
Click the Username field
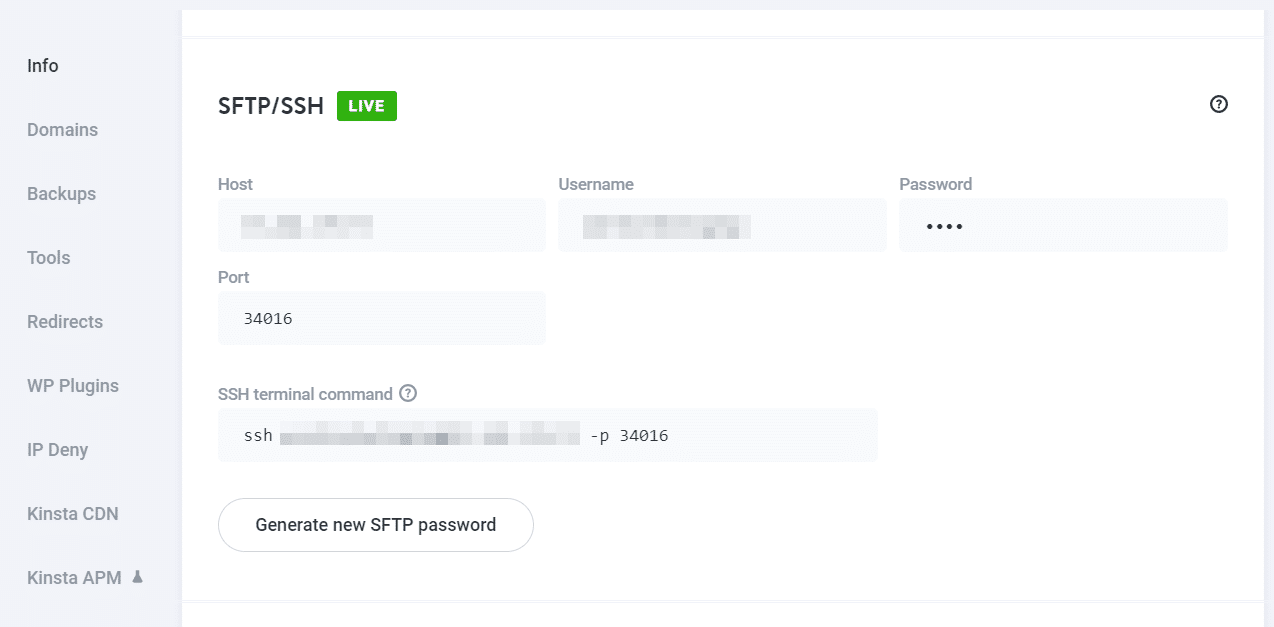tap(722, 225)
